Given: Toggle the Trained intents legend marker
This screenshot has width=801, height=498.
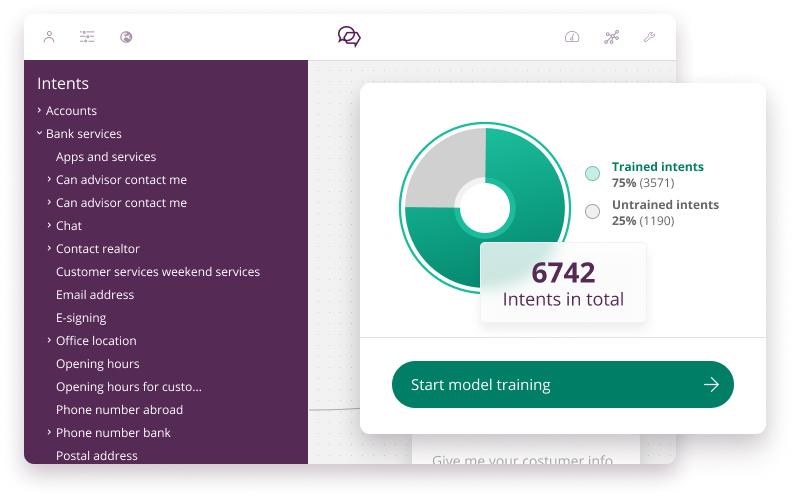Looking at the screenshot, I should pos(592,174).
